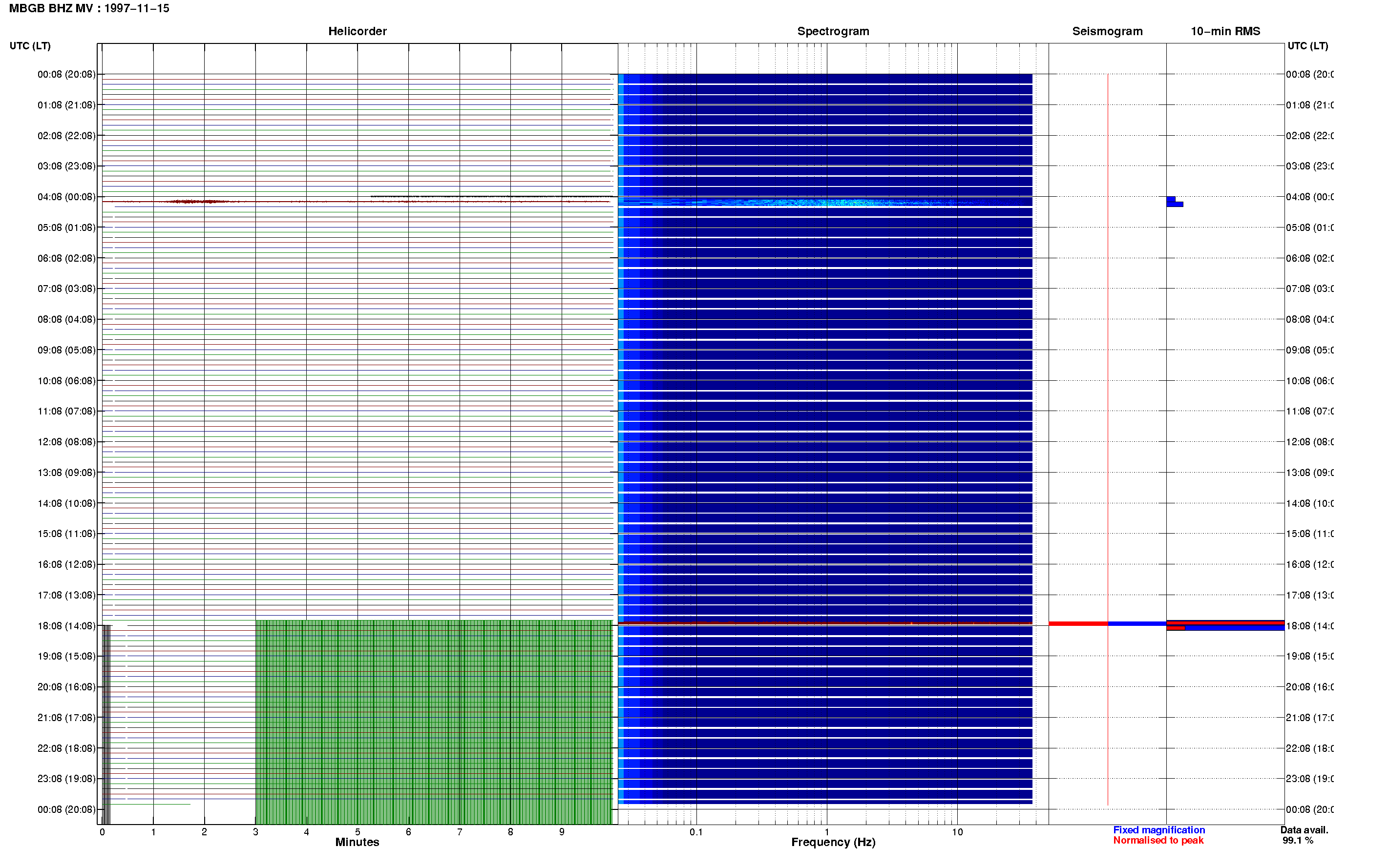The height and width of the screenshot is (868, 1389).
Task: Click the left 22:08 (18:08) time label
Action: (x=66, y=748)
